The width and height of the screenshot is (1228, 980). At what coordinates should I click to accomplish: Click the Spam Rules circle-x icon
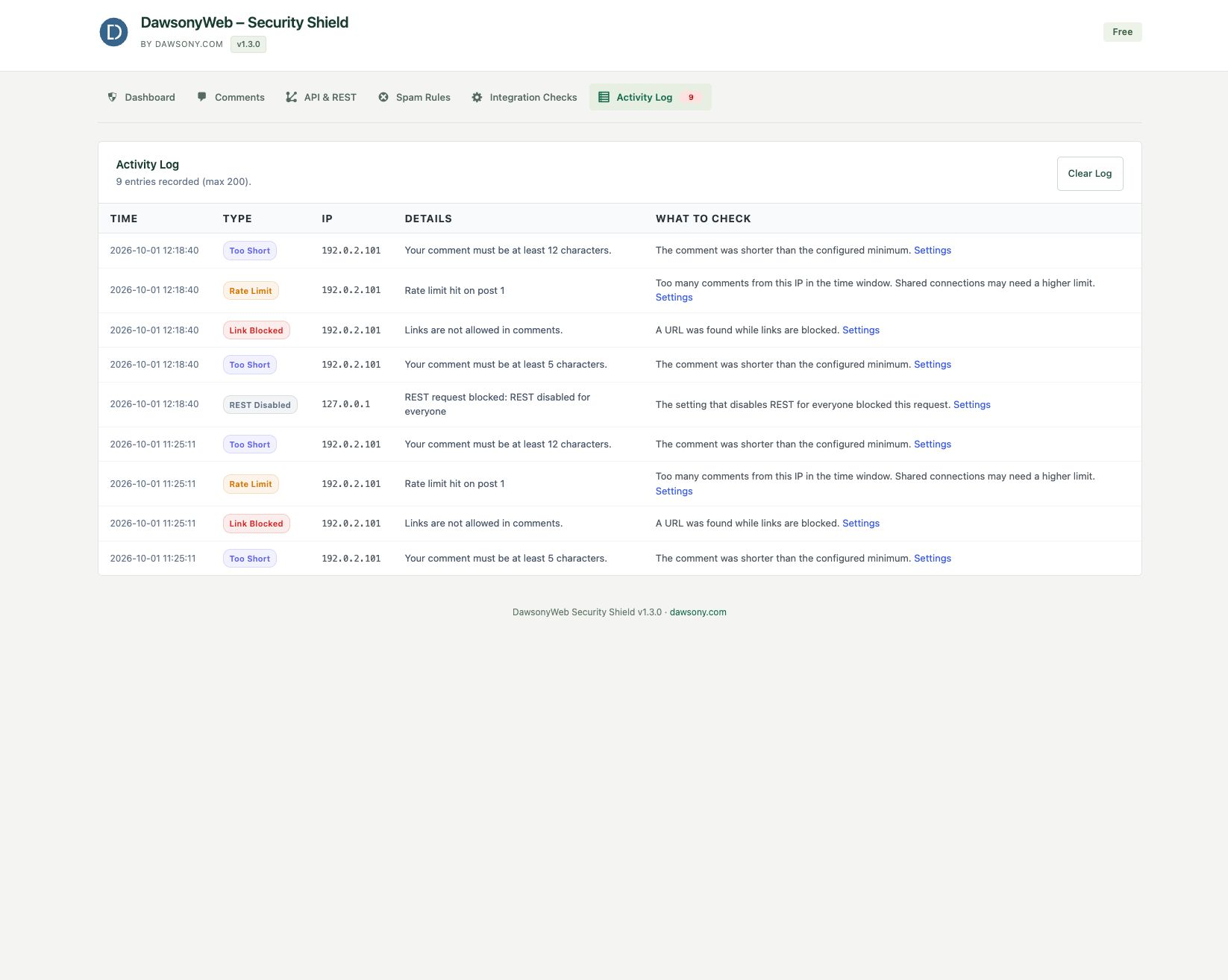click(x=383, y=97)
